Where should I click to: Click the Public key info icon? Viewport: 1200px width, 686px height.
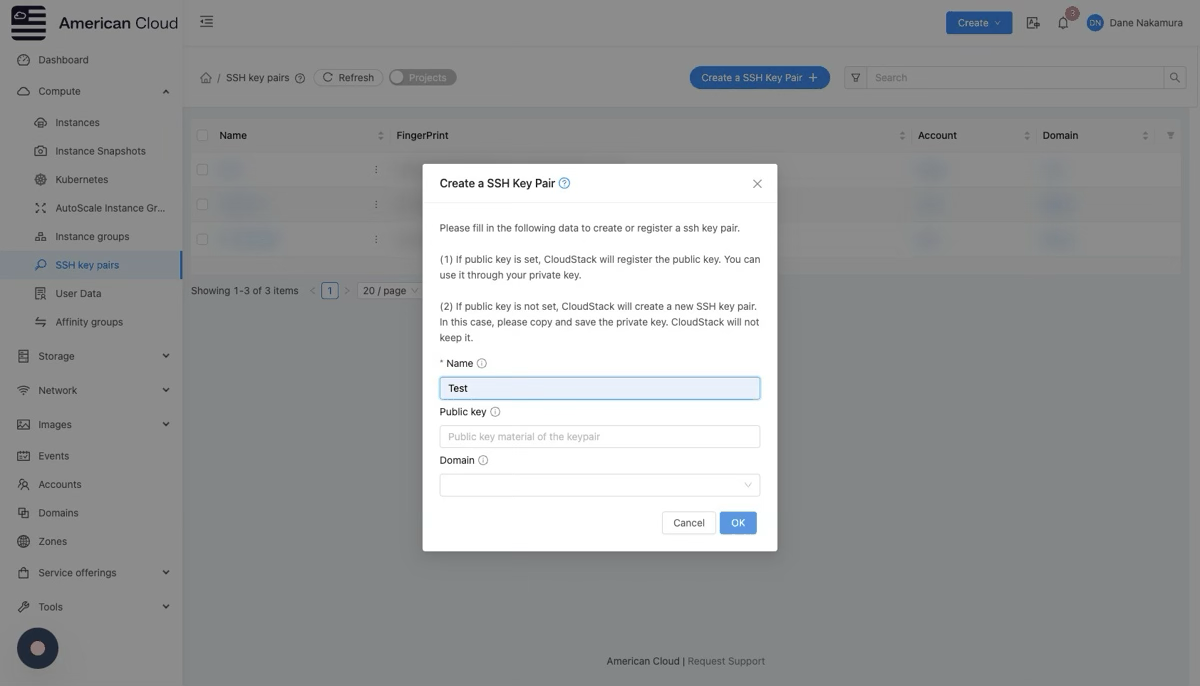pyautogui.click(x=495, y=412)
